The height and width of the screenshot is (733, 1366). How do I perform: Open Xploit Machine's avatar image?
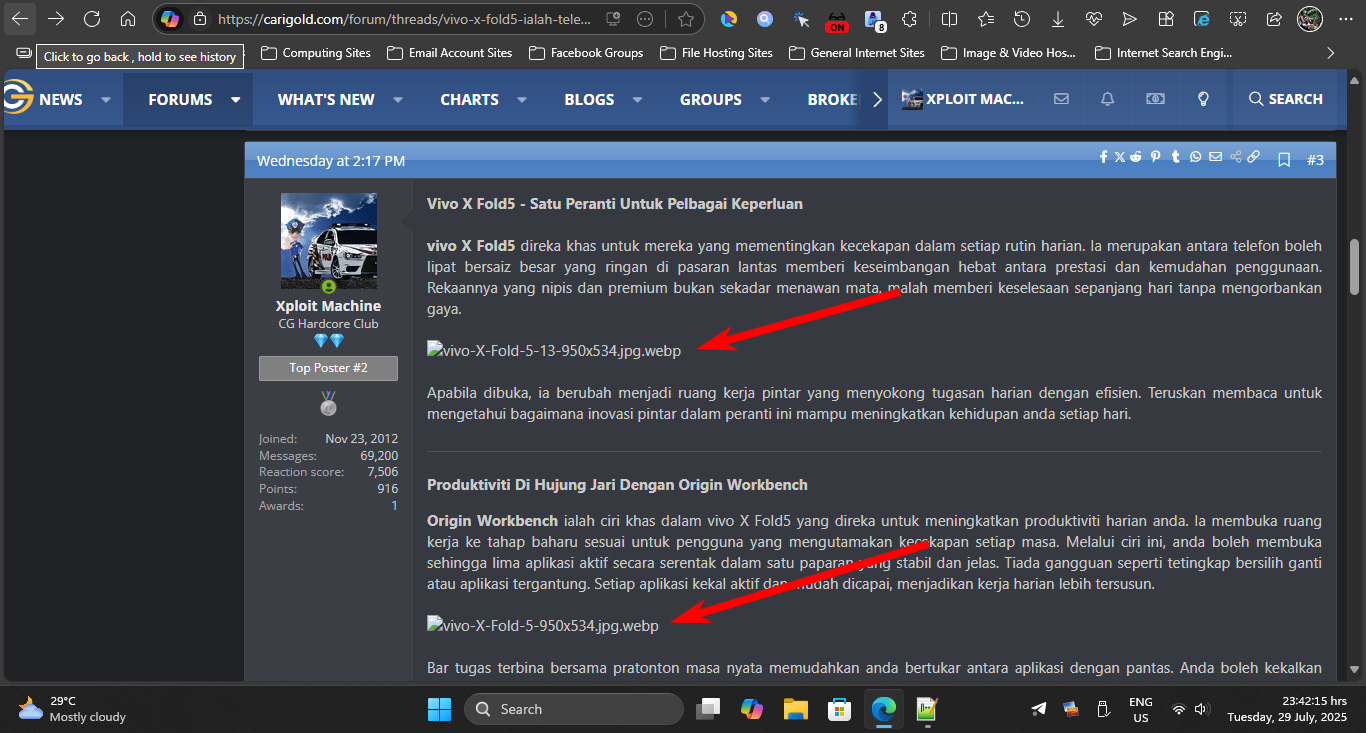328,241
